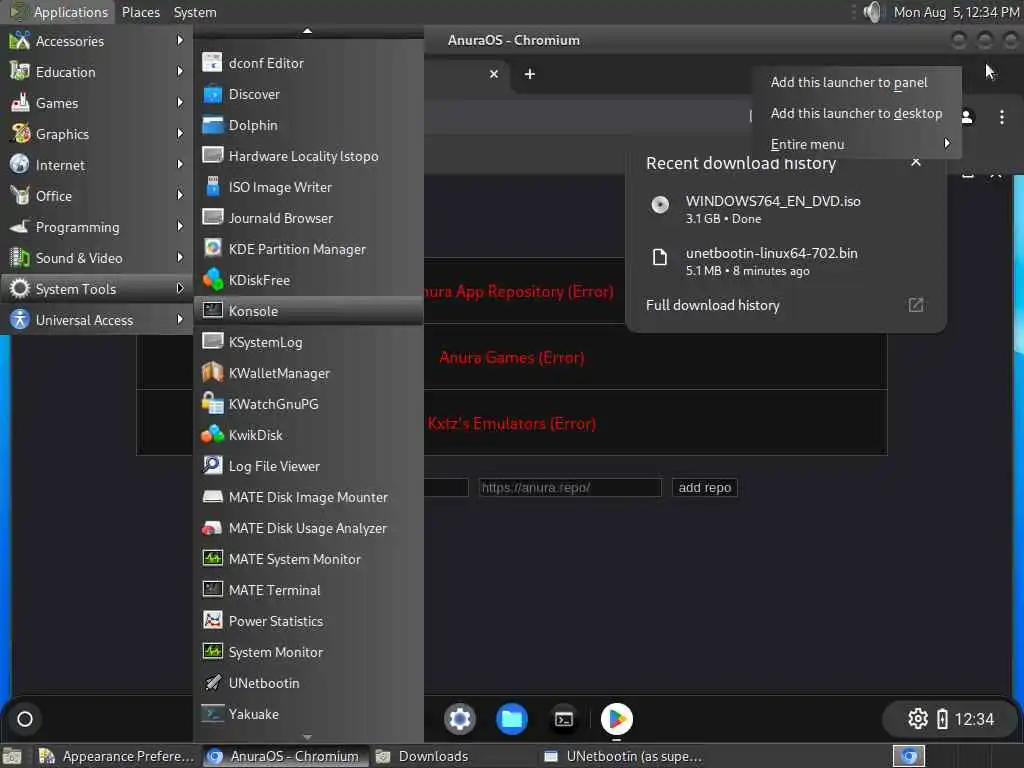Open Konsole terminal entry
The image size is (1024, 768).
(x=309, y=311)
